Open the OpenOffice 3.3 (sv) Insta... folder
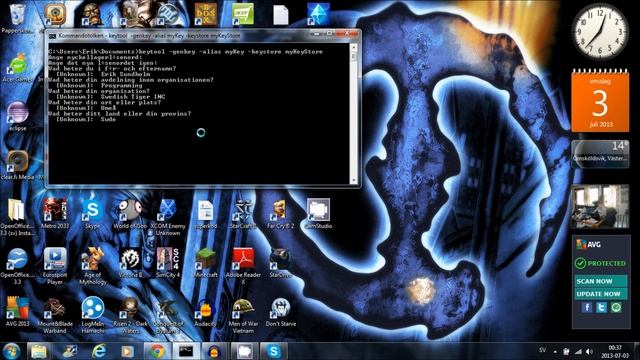Image resolution: width=640 pixels, height=360 pixels. [x=17, y=217]
